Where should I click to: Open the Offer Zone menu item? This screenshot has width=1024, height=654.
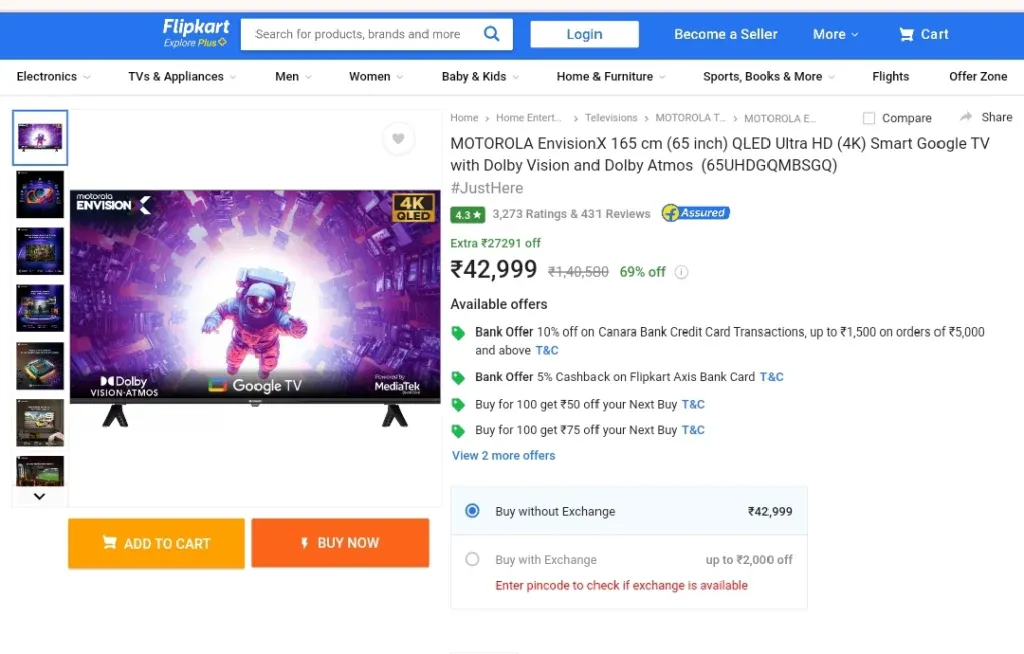tap(978, 76)
